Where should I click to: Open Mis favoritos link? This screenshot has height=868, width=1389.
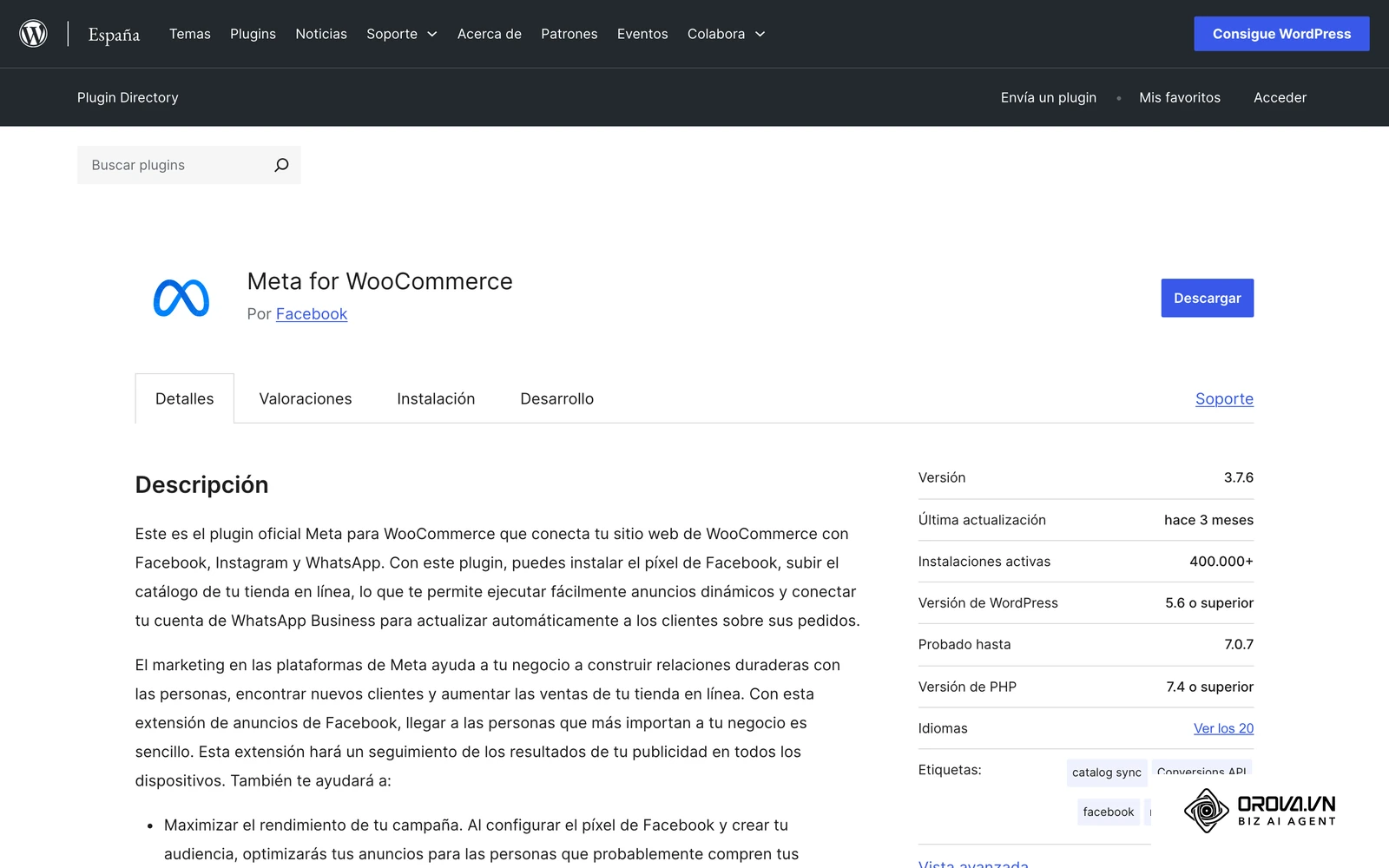click(x=1180, y=97)
